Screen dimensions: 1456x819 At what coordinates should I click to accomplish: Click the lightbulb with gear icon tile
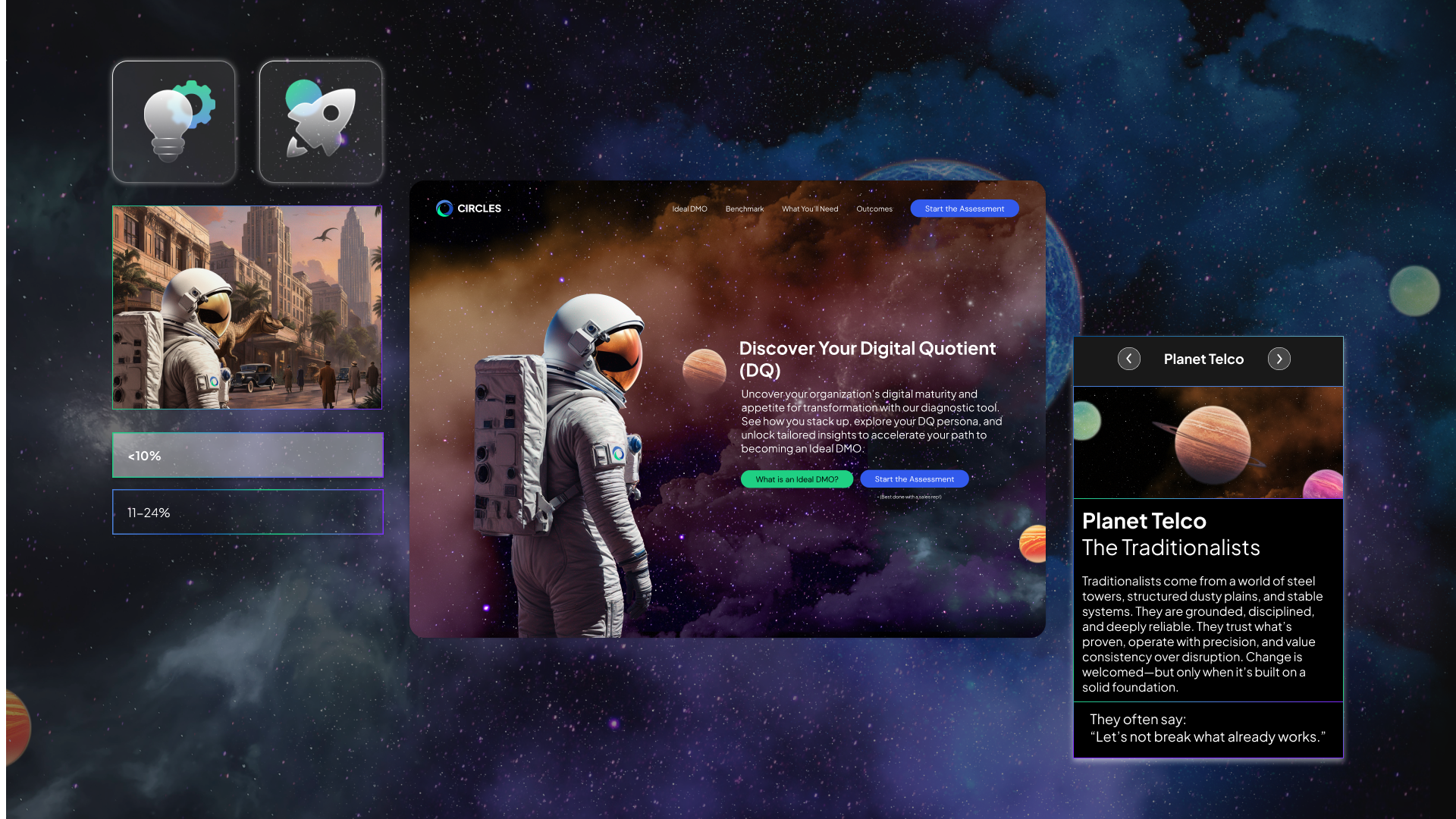pos(174,121)
